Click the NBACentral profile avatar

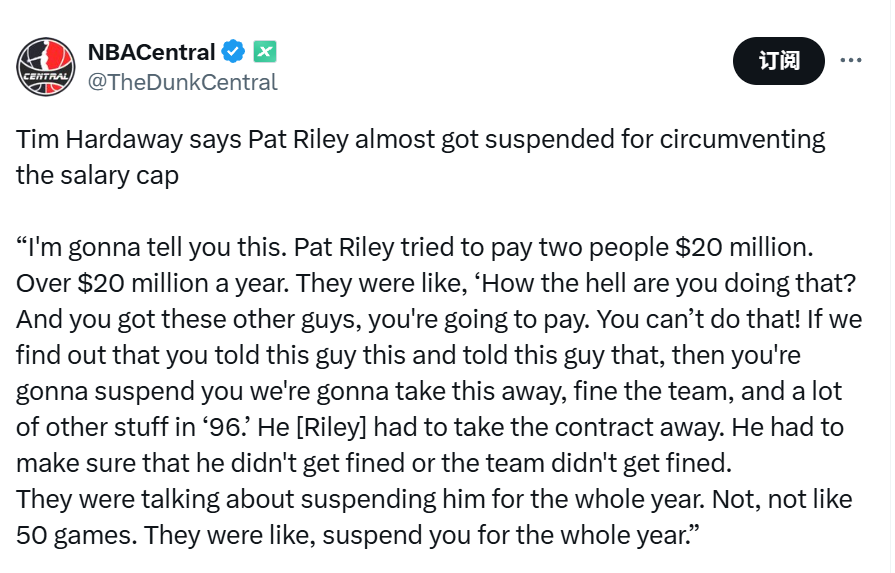[46, 66]
